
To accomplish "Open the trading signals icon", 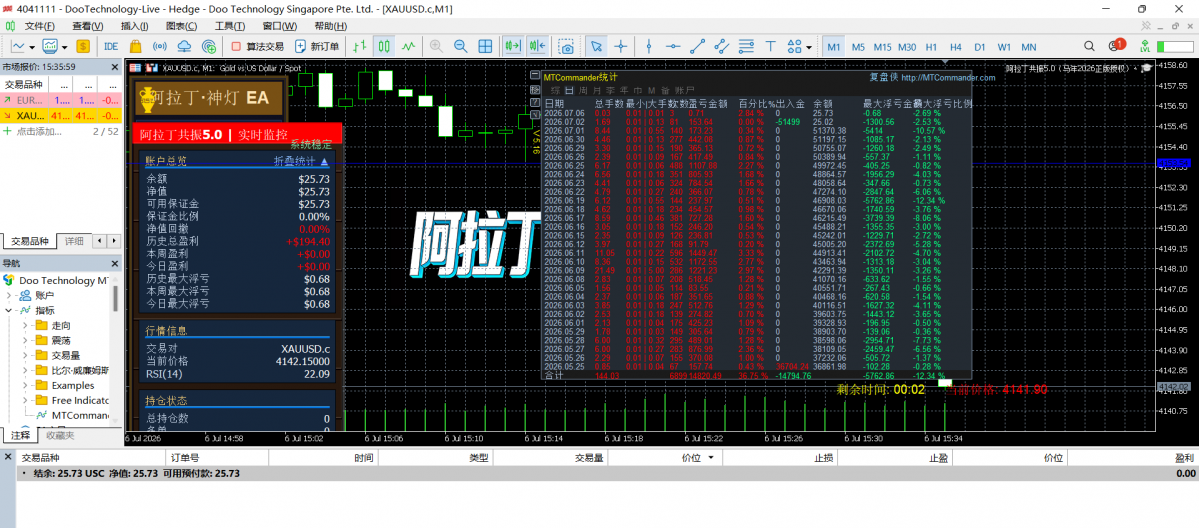I will (x=160, y=46).
